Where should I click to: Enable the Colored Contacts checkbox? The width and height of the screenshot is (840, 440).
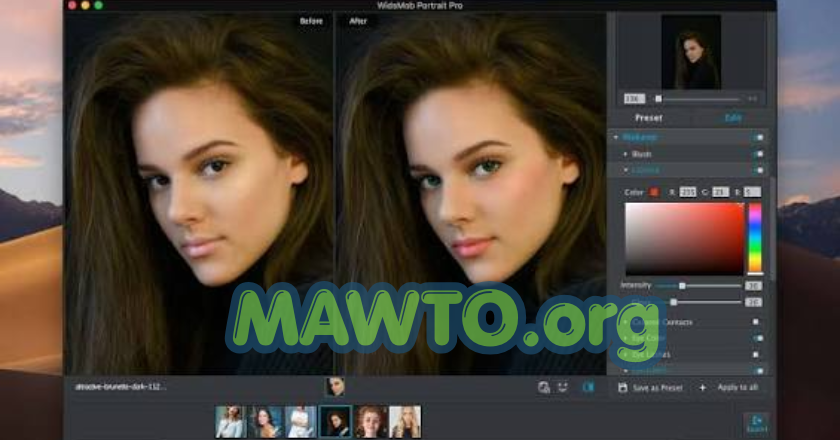[756, 322]
